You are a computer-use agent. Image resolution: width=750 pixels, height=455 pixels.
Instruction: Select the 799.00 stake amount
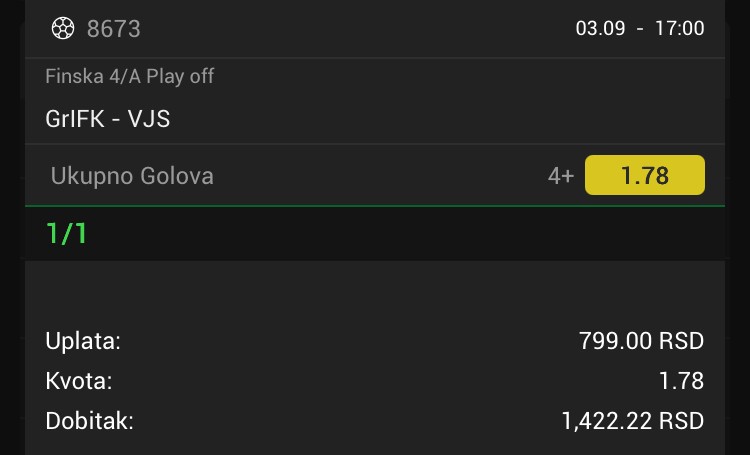616,341
